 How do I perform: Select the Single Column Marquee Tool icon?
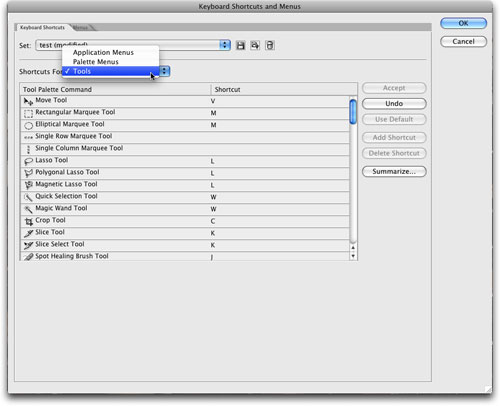28,149
